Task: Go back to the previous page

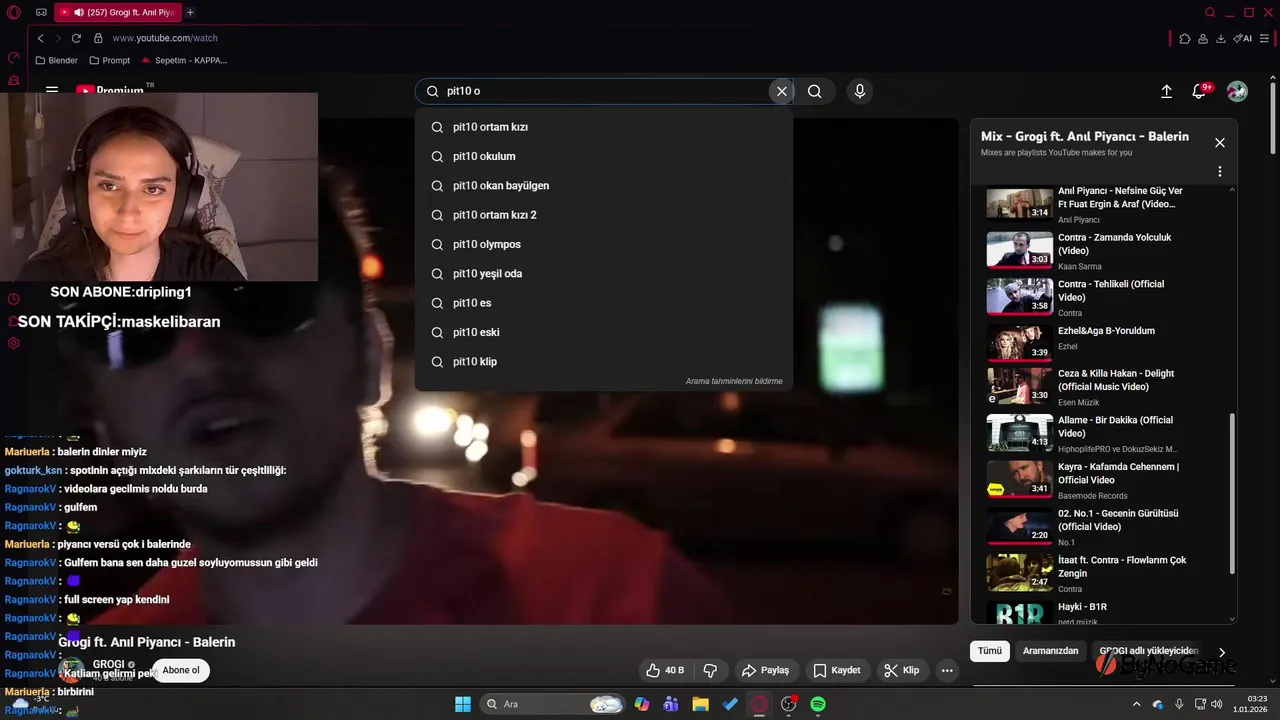Action: click(40, 38)
